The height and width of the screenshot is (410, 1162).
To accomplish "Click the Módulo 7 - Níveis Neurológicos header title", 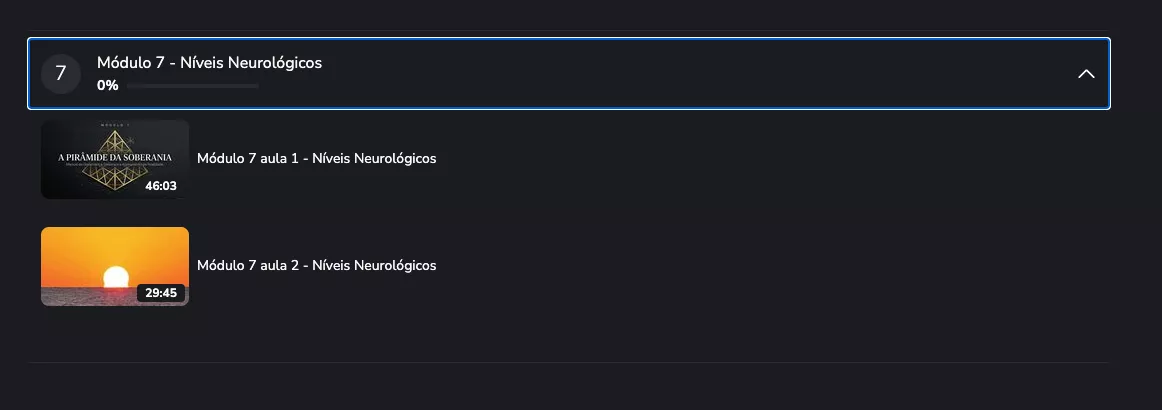I will 209,63.
